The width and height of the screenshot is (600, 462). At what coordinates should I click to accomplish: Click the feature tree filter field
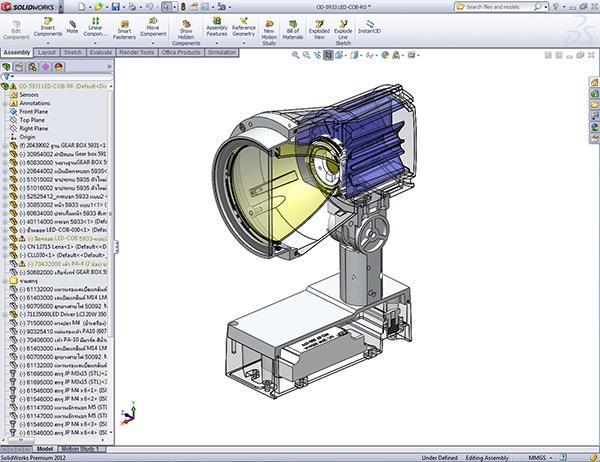click(57, 77)
